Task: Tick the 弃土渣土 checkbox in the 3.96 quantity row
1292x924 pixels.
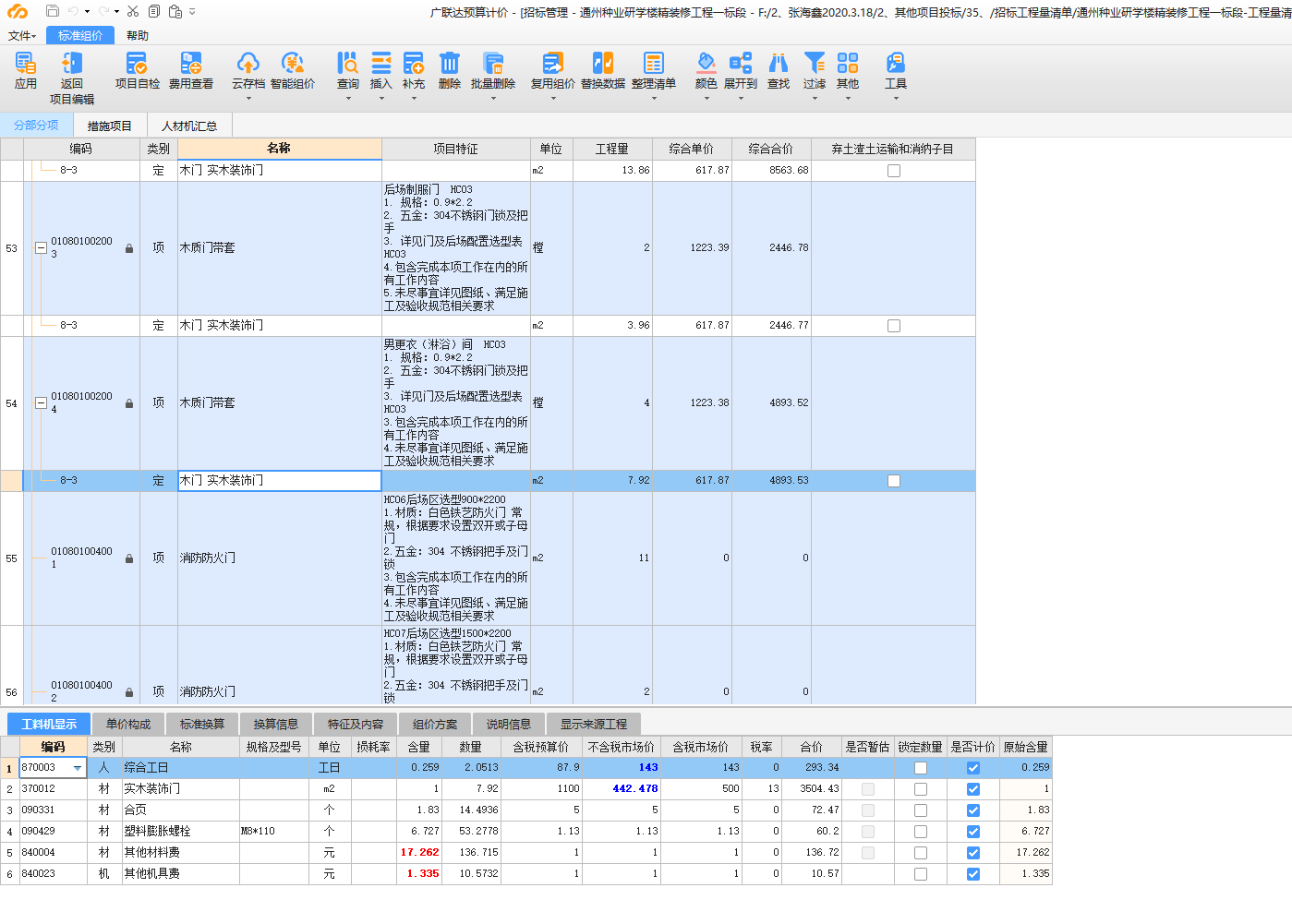Action: click(894, 326)
